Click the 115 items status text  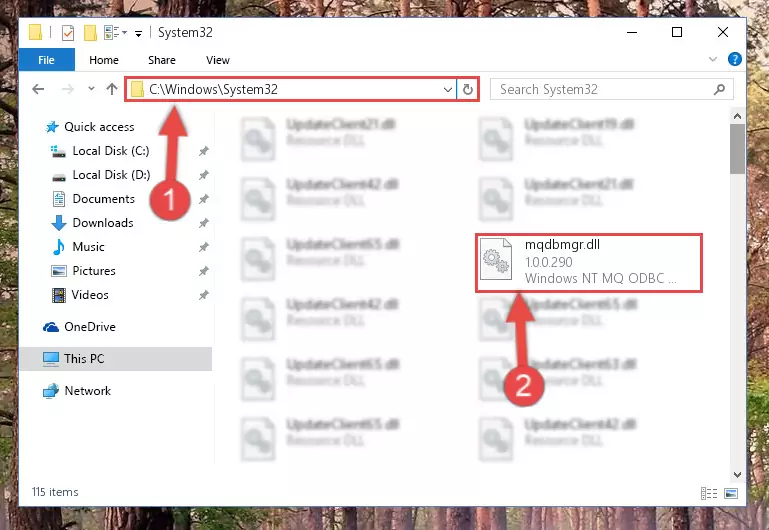click(55, 492)
